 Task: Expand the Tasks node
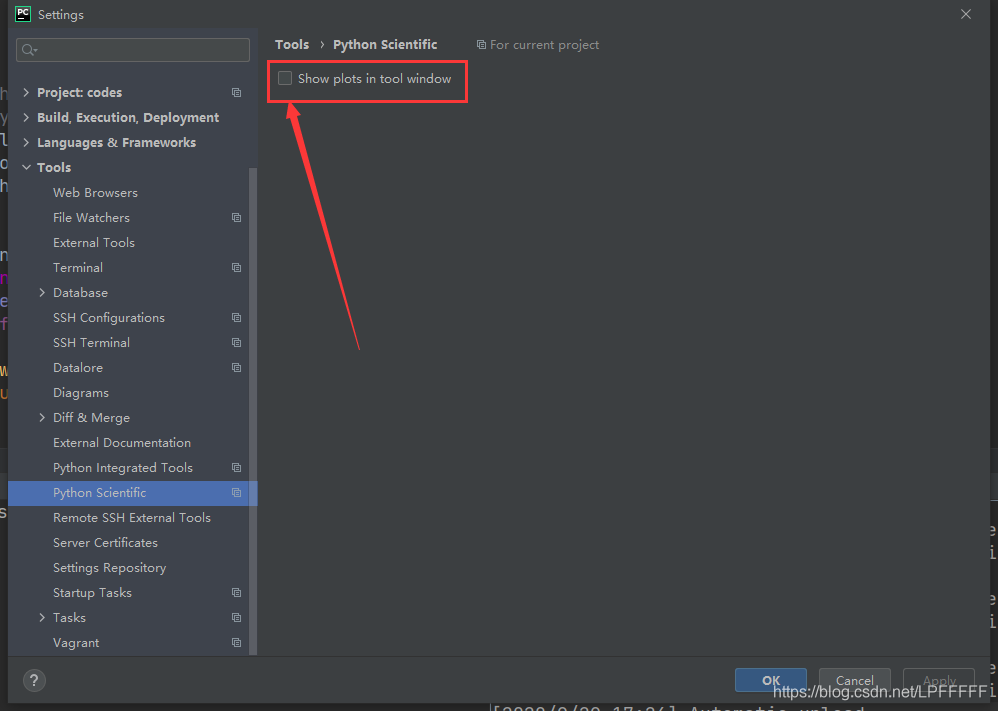(x=42, y=617)
